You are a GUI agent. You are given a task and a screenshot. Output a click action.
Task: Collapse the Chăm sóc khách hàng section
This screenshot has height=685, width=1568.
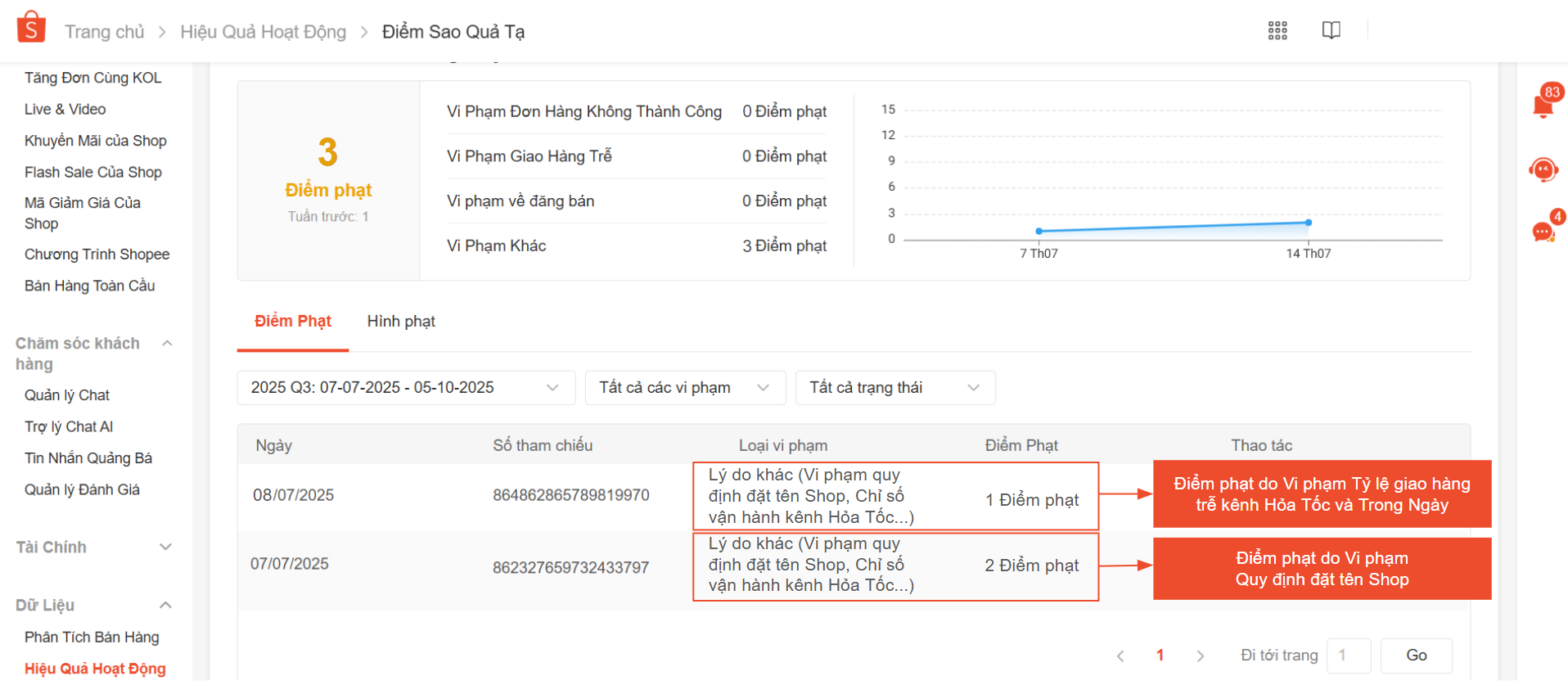click(x=167, y=344)
